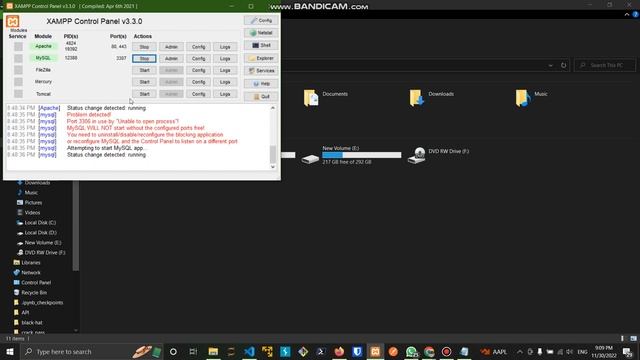Screen dimensions: 640x360
Task: Open Visual Studio Code from taskbar
Action: [249, 351]
